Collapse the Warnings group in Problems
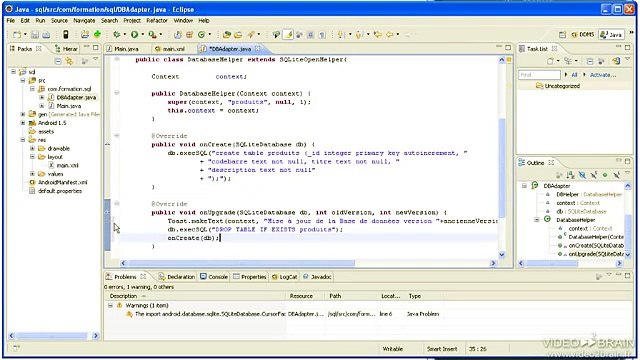Screen dimensions: 640x360 pyautogui.click(x=110, y=305)
